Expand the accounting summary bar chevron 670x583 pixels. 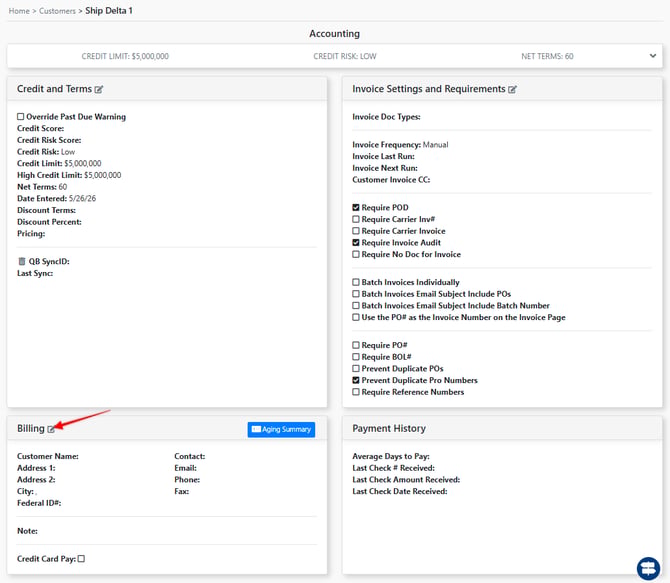(652, 56)
